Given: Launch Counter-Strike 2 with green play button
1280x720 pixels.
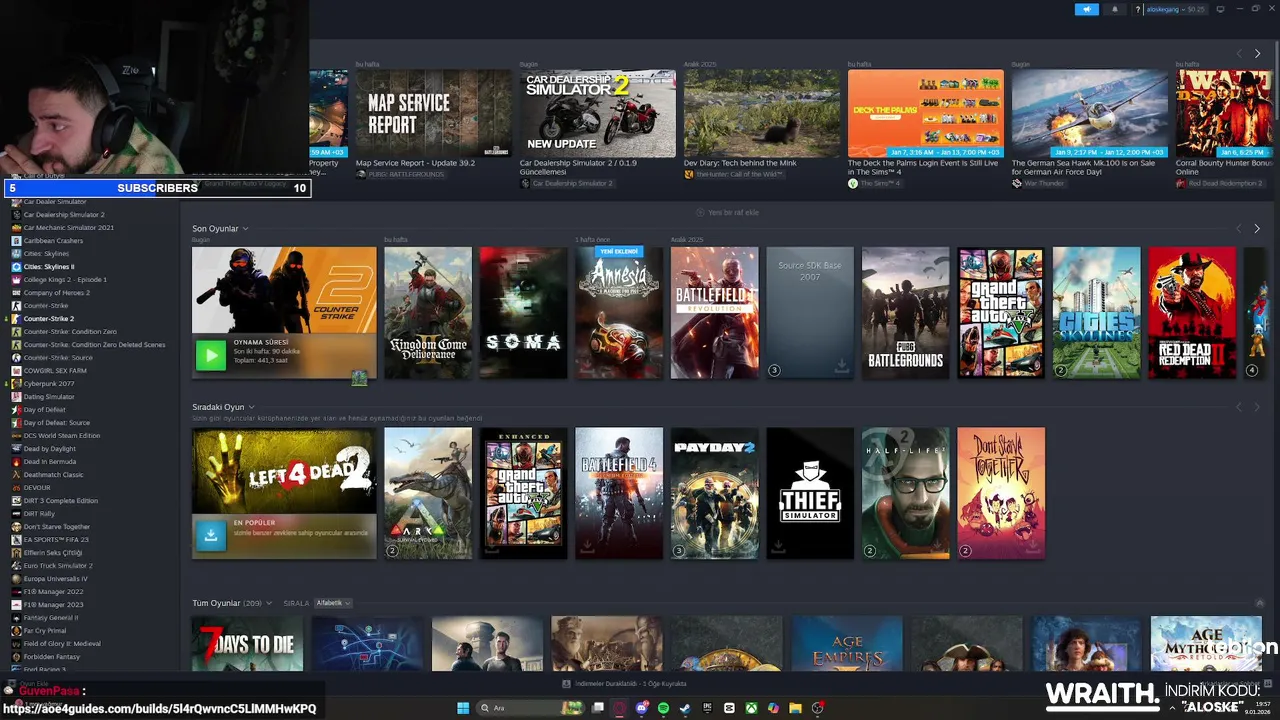Looking at the screenshot, I should pos(210,355).
